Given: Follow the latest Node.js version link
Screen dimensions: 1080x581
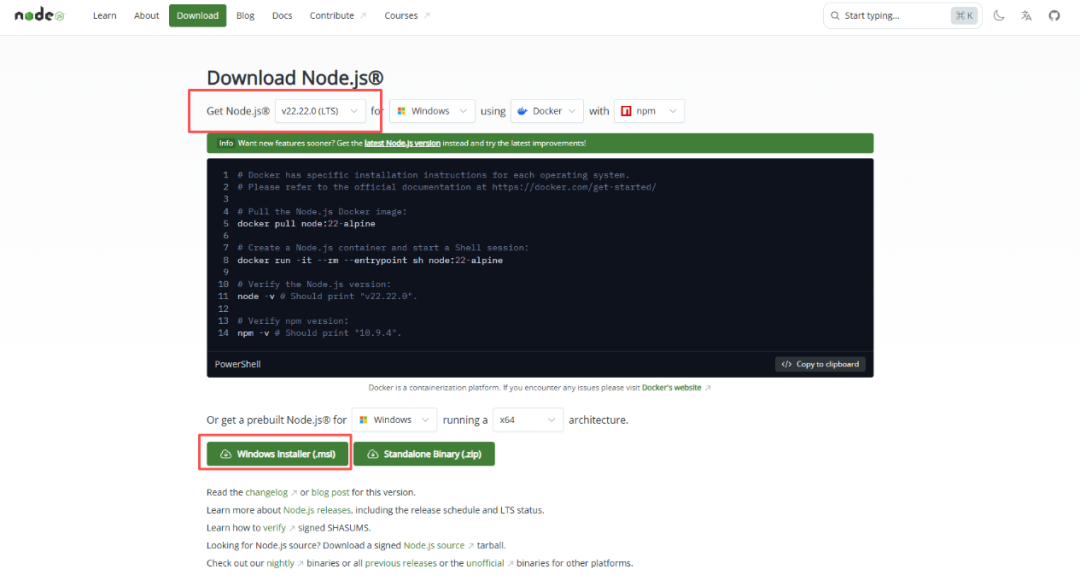Looking at the screenshot, I should [x=402, y=143].
